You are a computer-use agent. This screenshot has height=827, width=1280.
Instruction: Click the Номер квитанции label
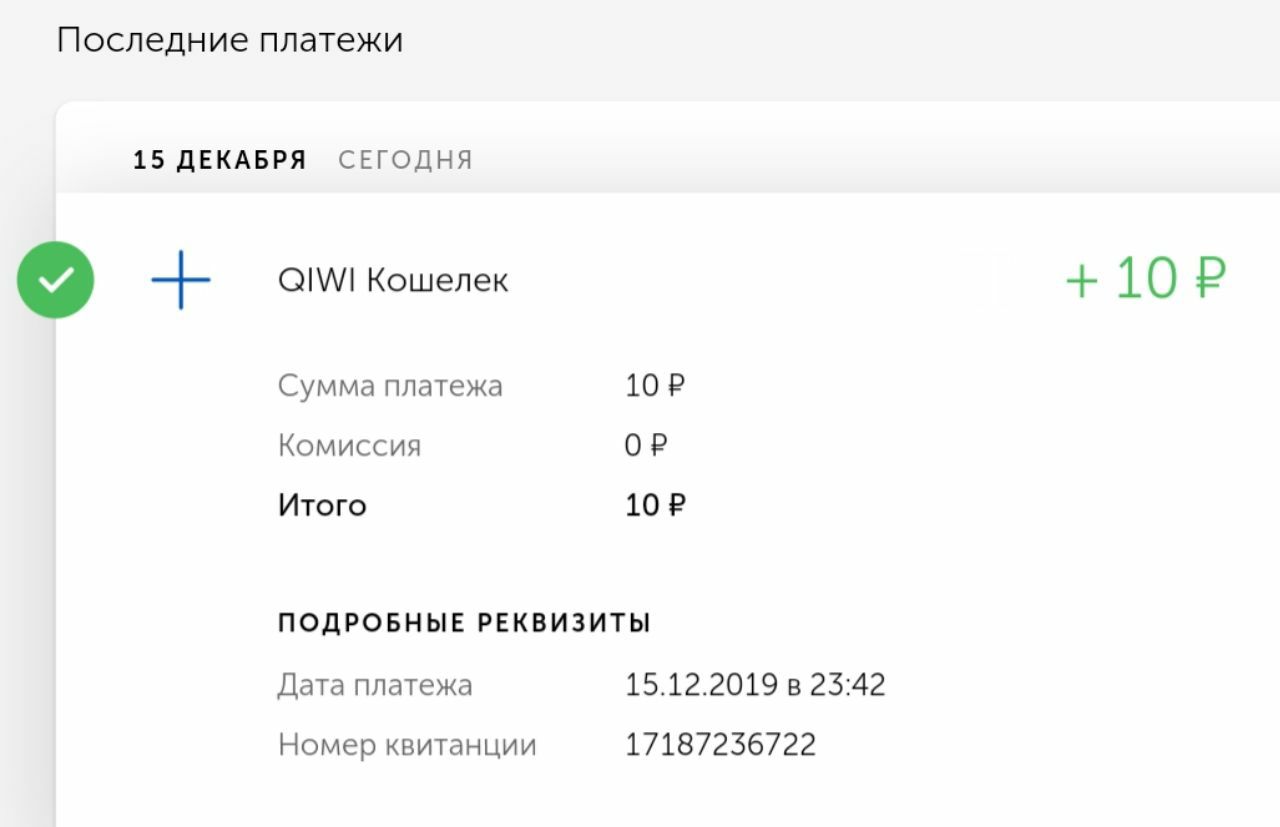tap(407, 745)
